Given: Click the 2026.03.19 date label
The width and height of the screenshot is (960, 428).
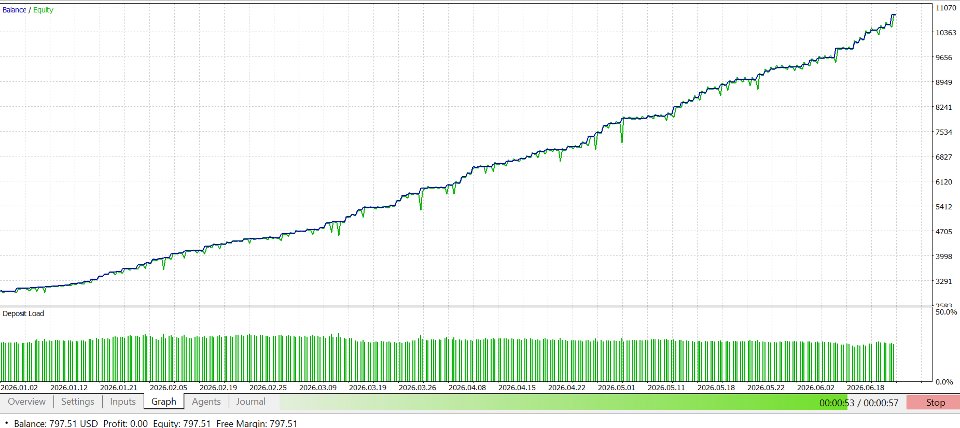Looking at the screenshot, I should [367, 388].
